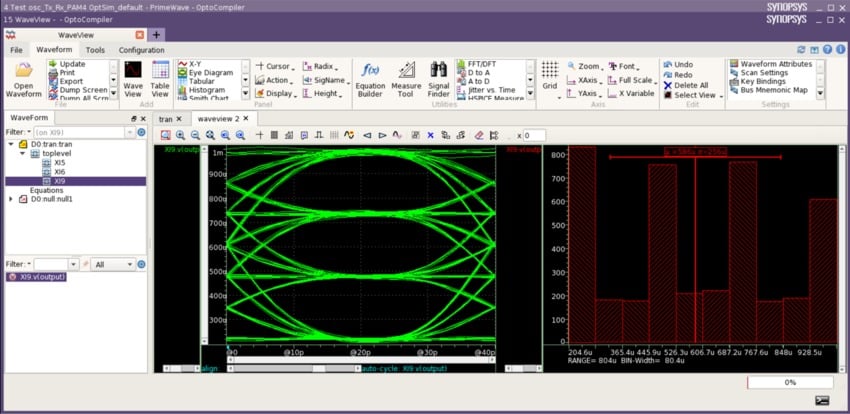The width and height of the screenshot is (850, 414).
Task: Open the Cursor dropdown menu
Action: (x=277, y=66)
